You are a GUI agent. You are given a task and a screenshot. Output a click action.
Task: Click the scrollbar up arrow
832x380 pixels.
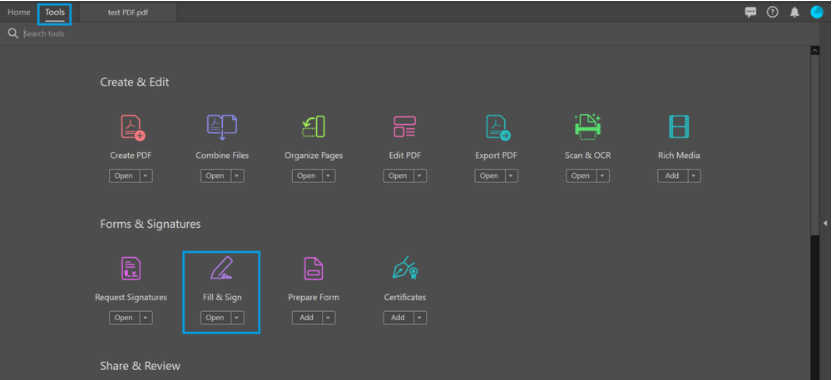[815, 50]
